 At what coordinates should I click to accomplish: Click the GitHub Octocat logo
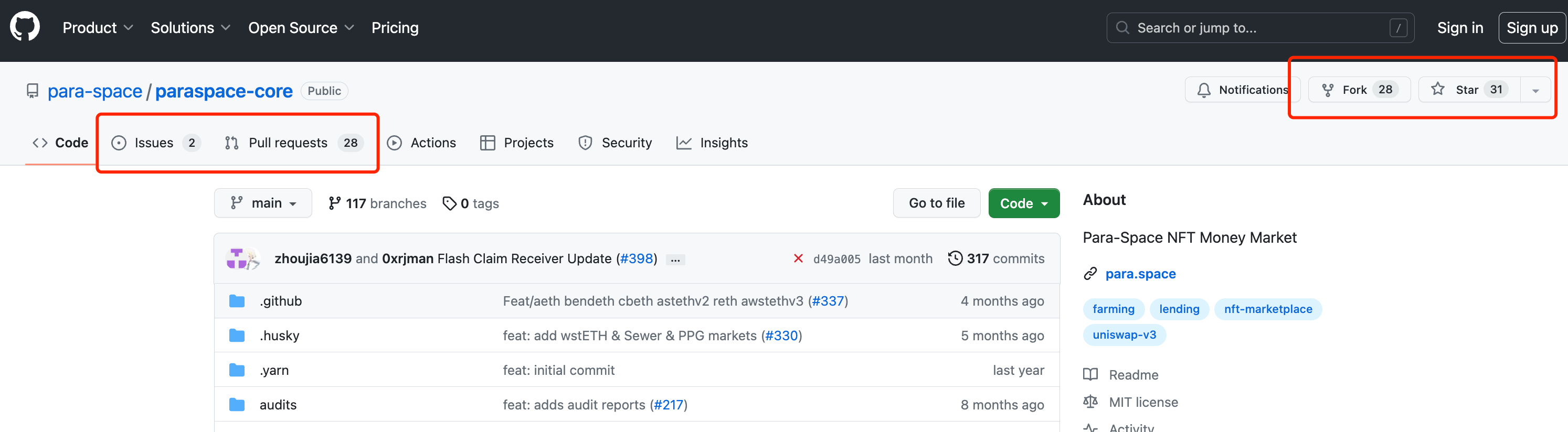coord(25,27)
